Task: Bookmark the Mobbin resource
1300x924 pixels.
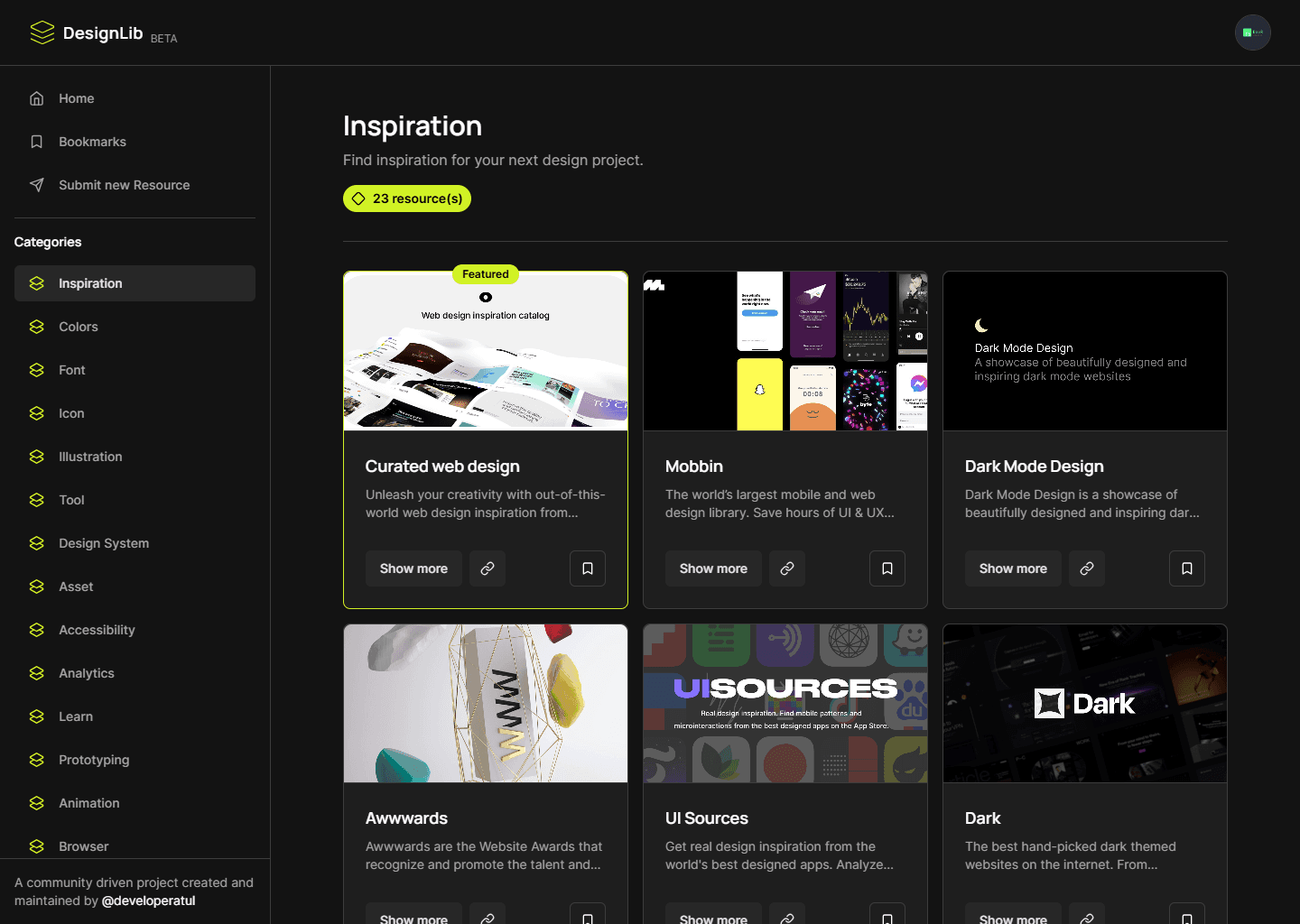Action: 887,568
